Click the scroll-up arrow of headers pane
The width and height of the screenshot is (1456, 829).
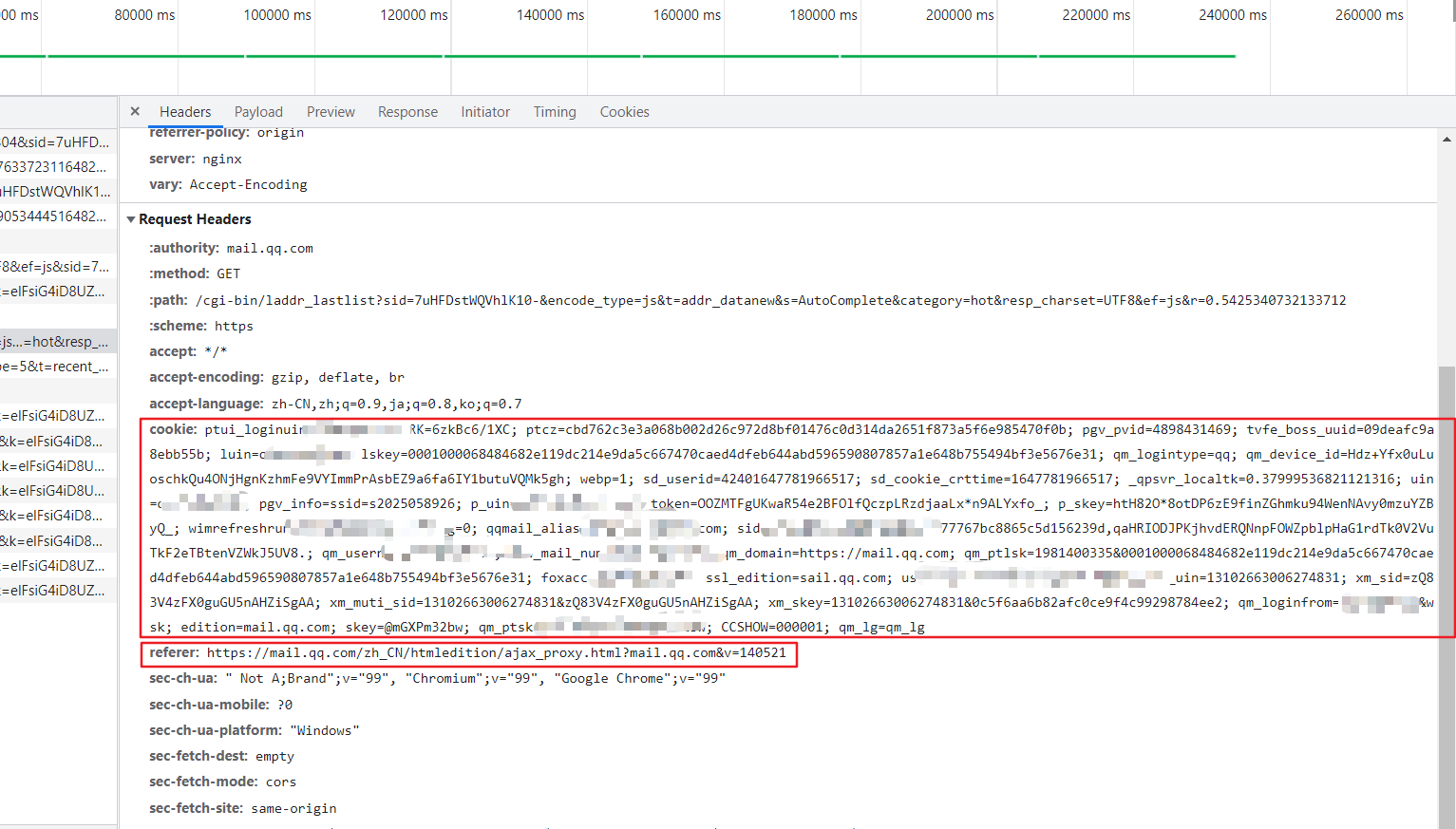[1447, 139]
